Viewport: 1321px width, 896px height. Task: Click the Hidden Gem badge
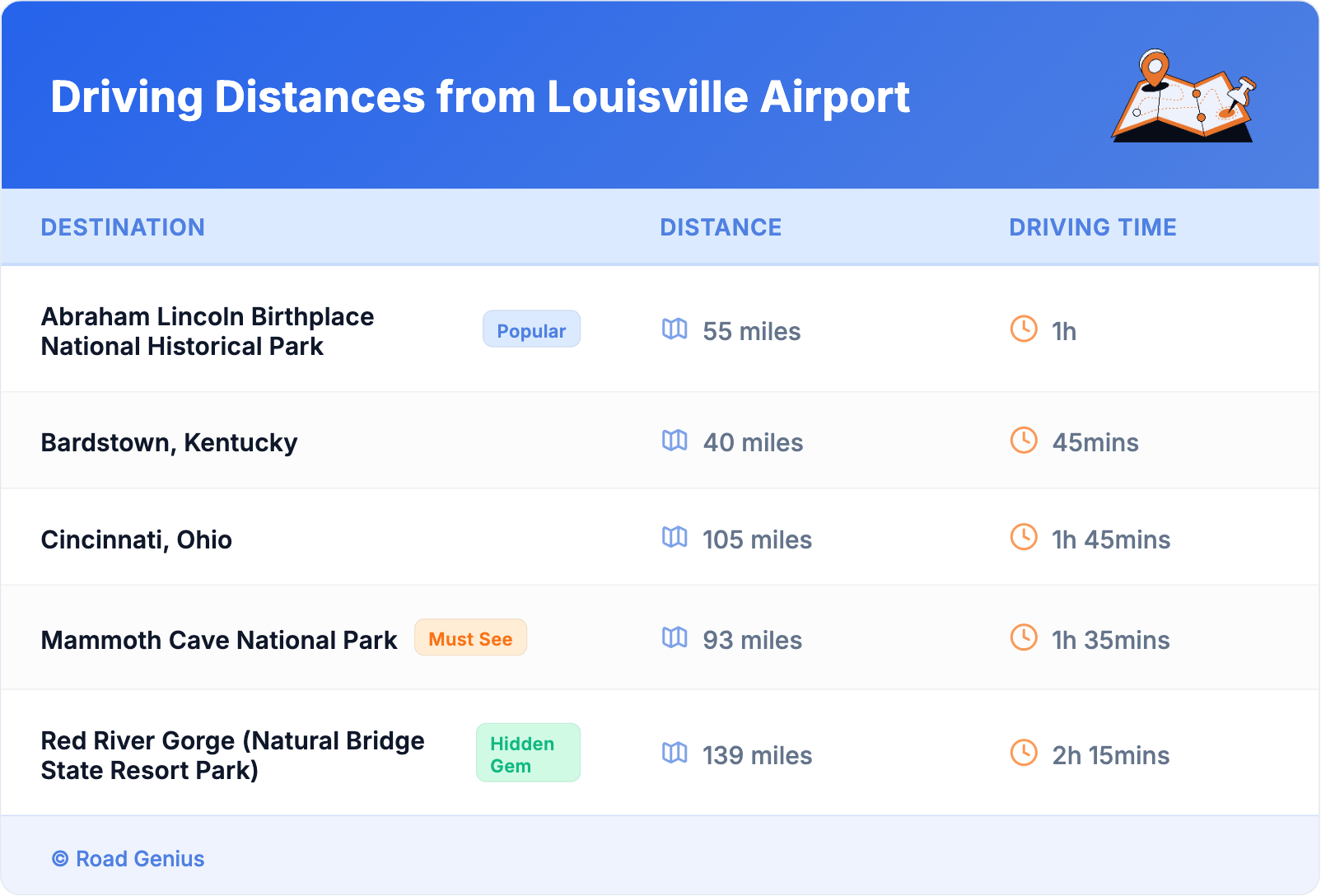[528, 754]
